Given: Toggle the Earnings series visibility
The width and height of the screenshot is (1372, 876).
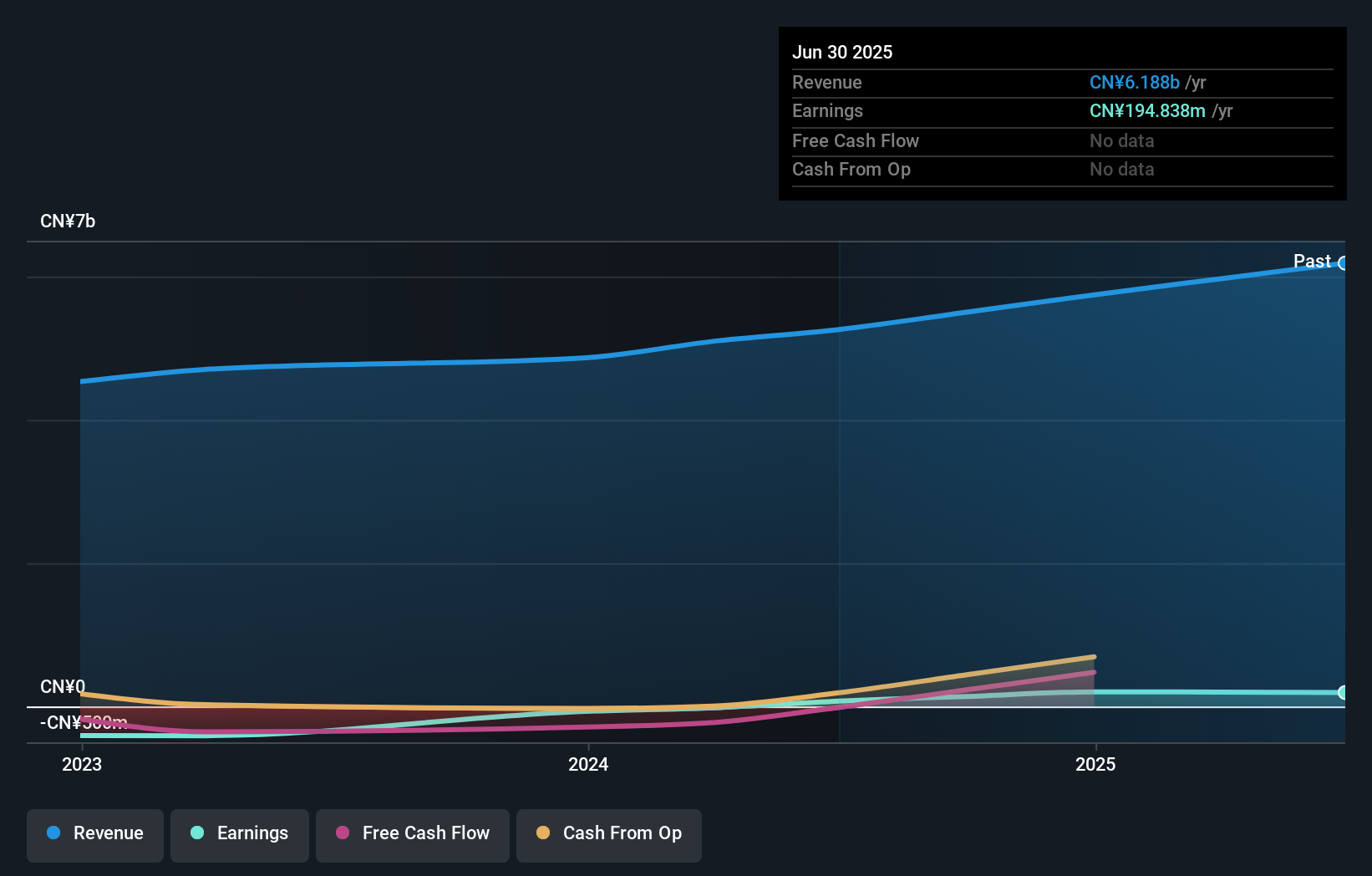Looking at the screenshot, I should click(239, 833).
